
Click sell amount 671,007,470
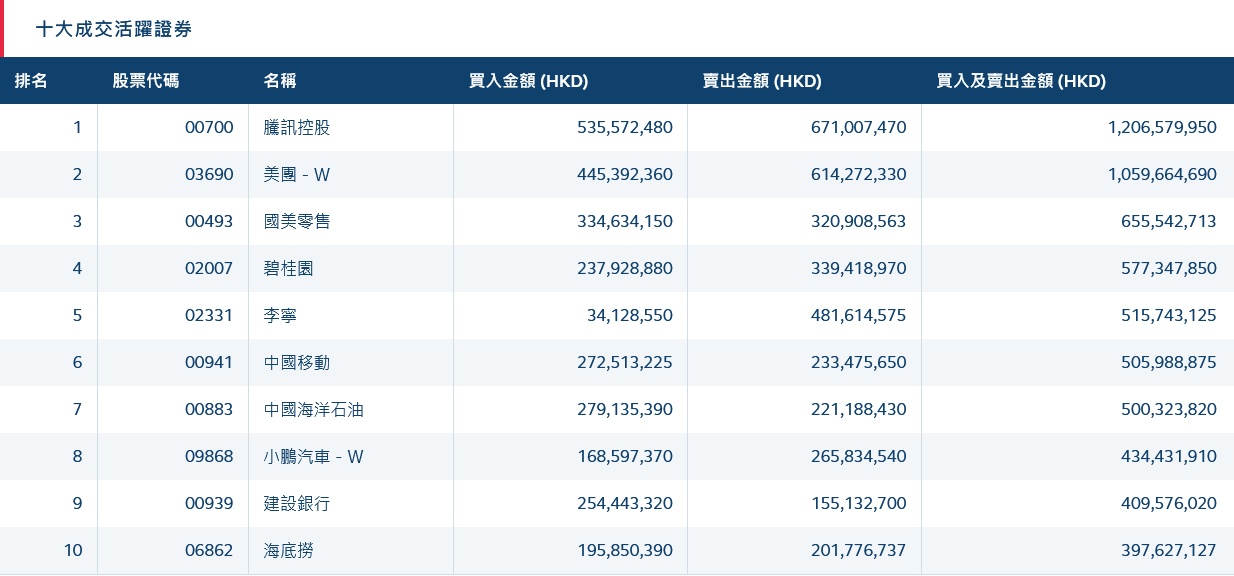(859, 127)
